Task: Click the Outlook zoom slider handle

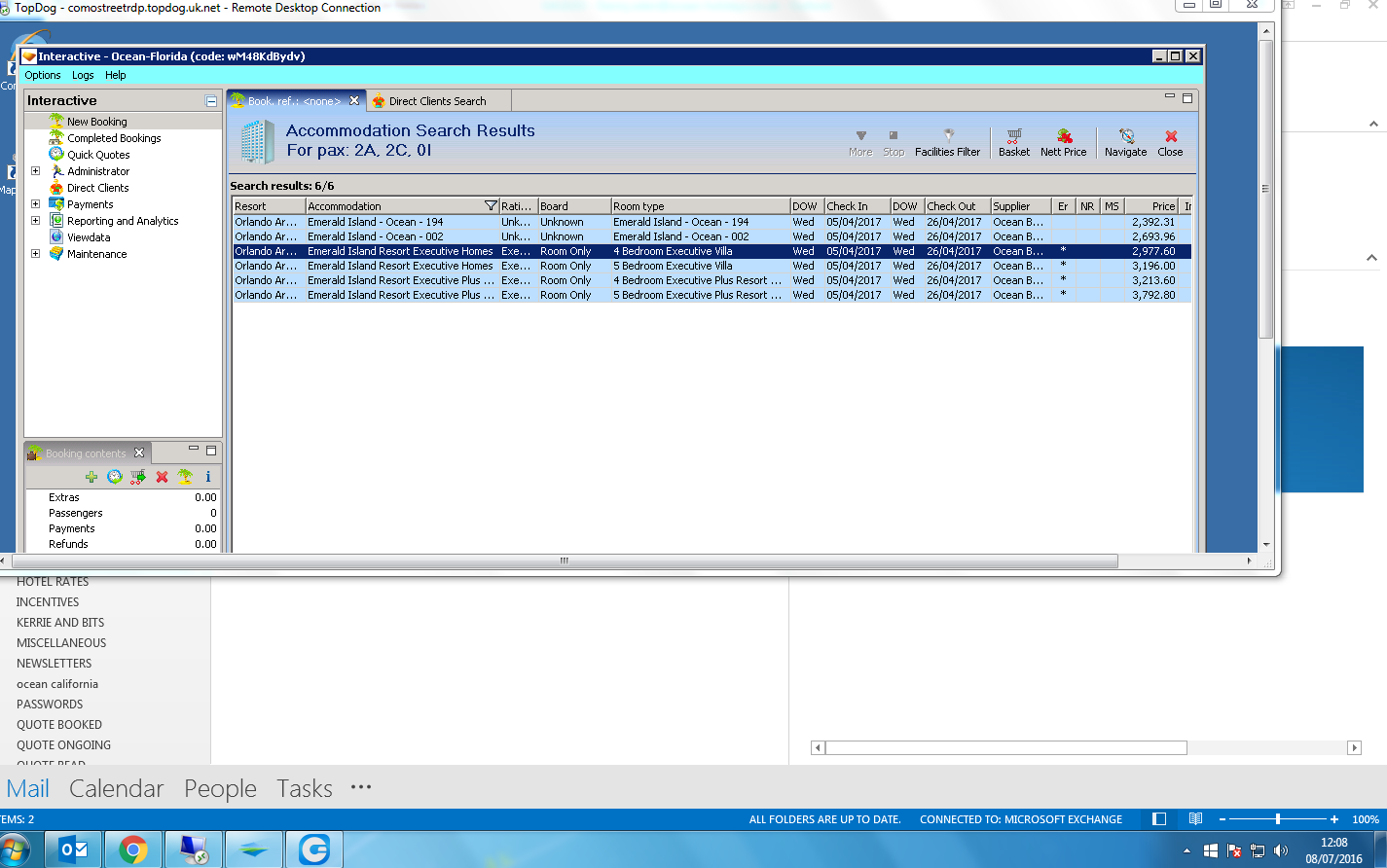Action: [x=1278, y=819]
